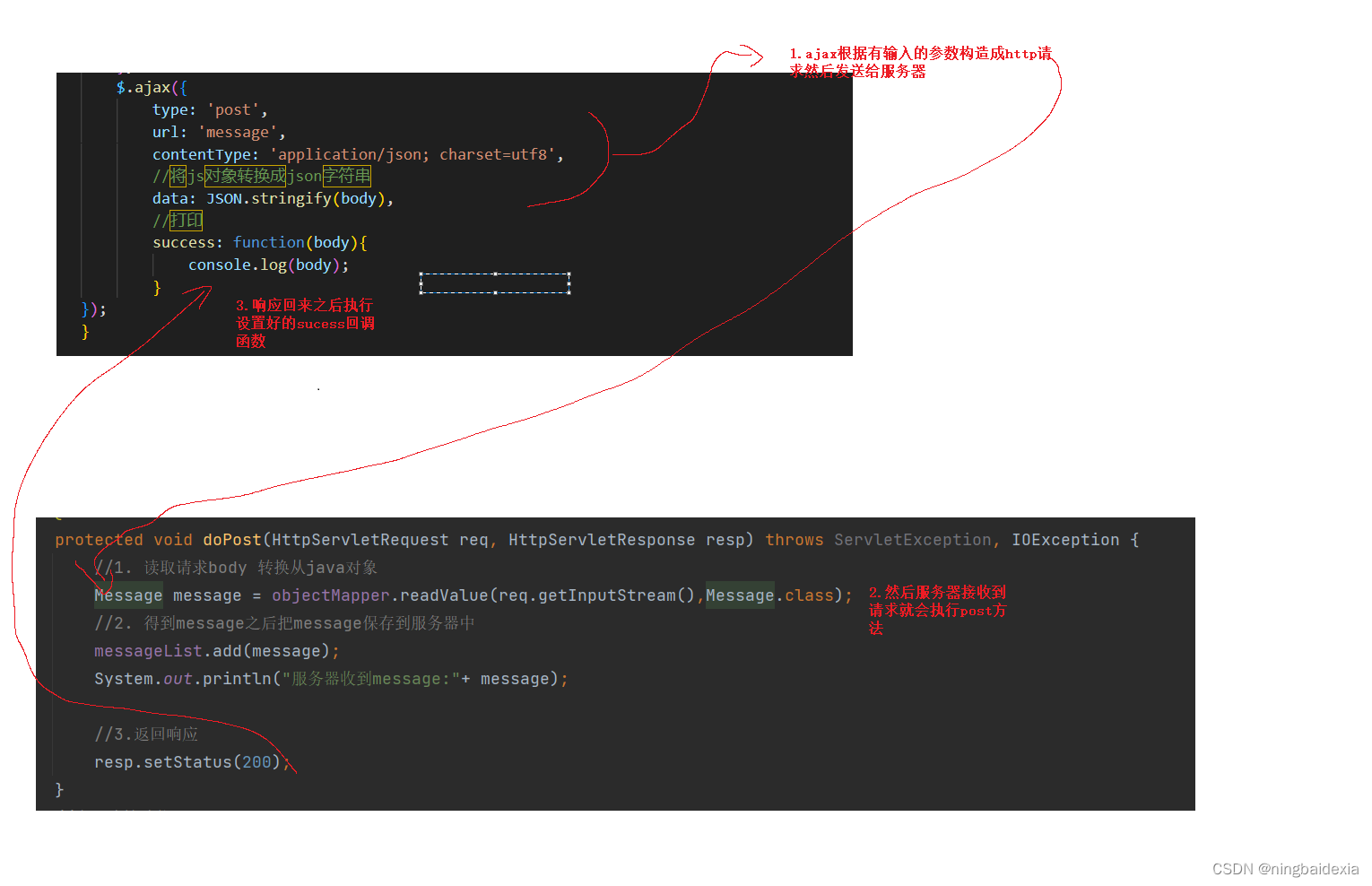Click 'req.getInputStream()' argument
The width and height of the screenshot is (1372, 886).
(x=596, y=595)
